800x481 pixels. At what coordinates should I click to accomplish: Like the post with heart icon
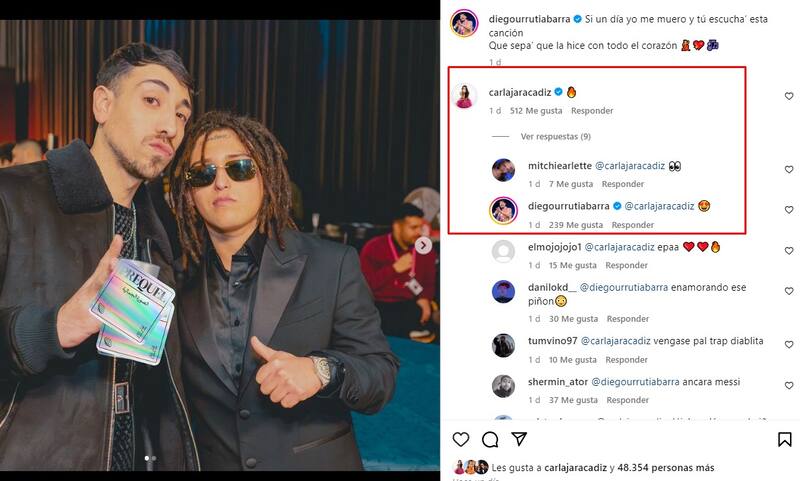coord(461,439)
